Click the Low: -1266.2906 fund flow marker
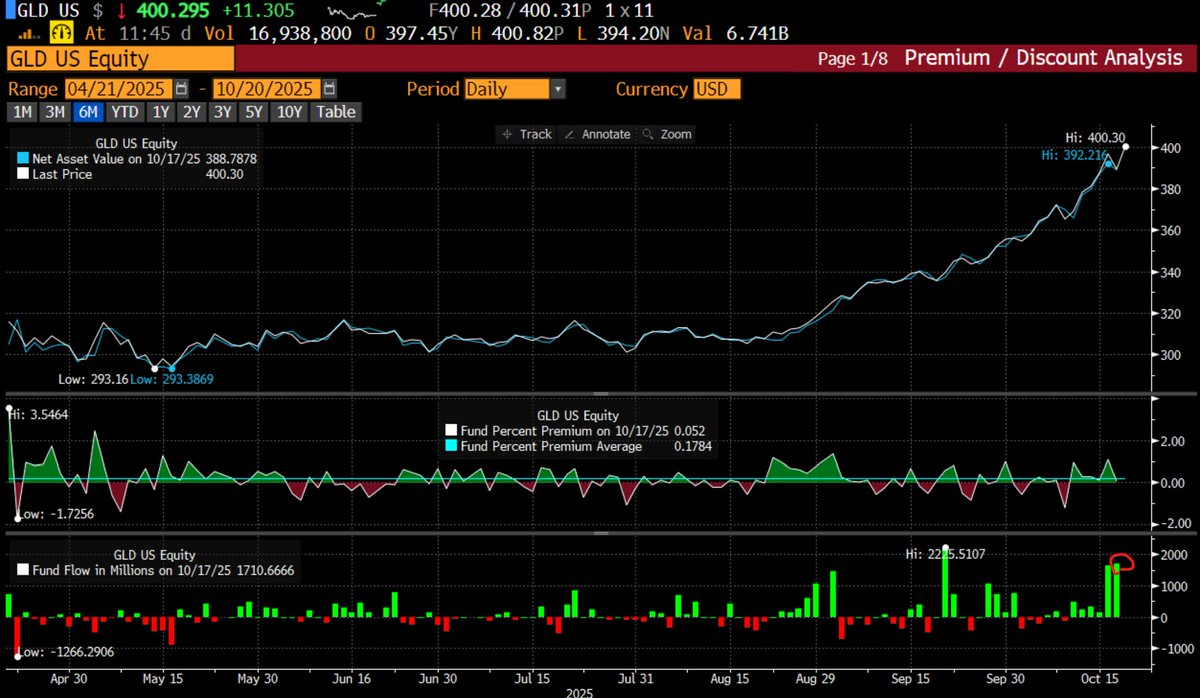The height and width of the screenshot is (698, 1200). 17,657
